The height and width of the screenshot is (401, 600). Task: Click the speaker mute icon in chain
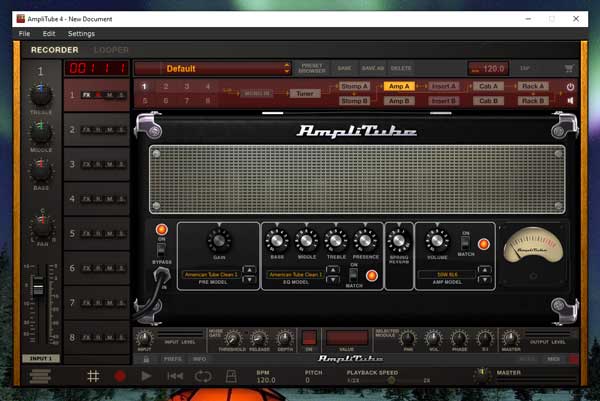pyautogui.click(x=570, y=101)
